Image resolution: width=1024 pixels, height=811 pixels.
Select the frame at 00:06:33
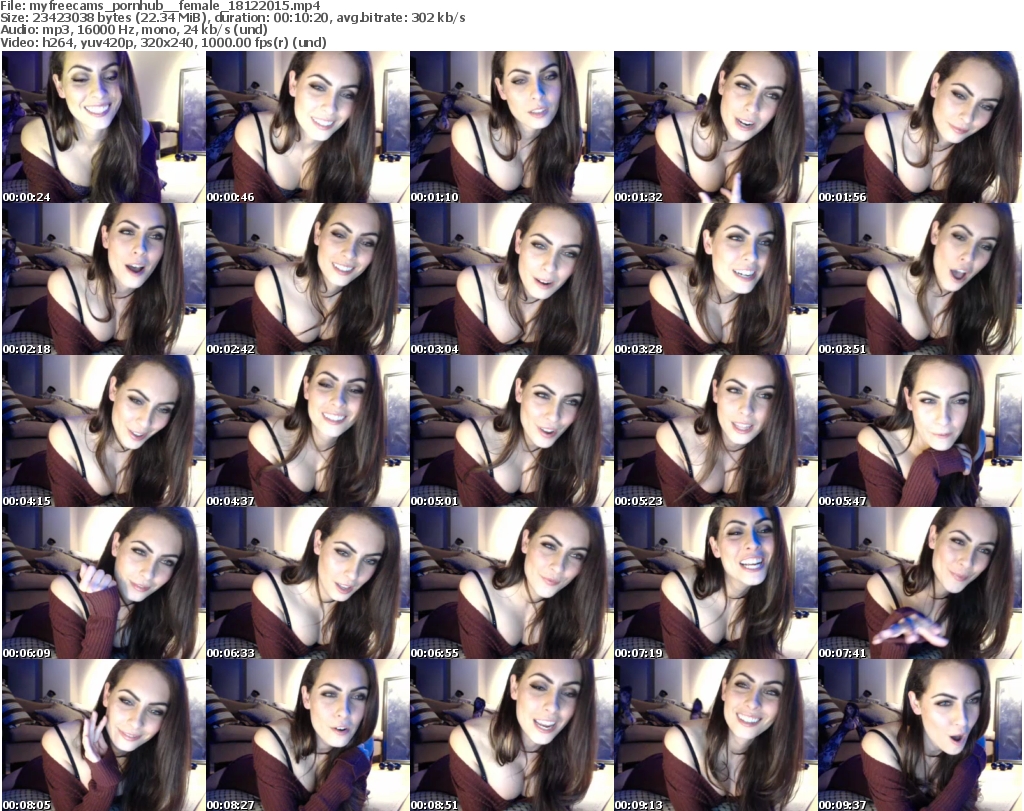click(308, 583)
